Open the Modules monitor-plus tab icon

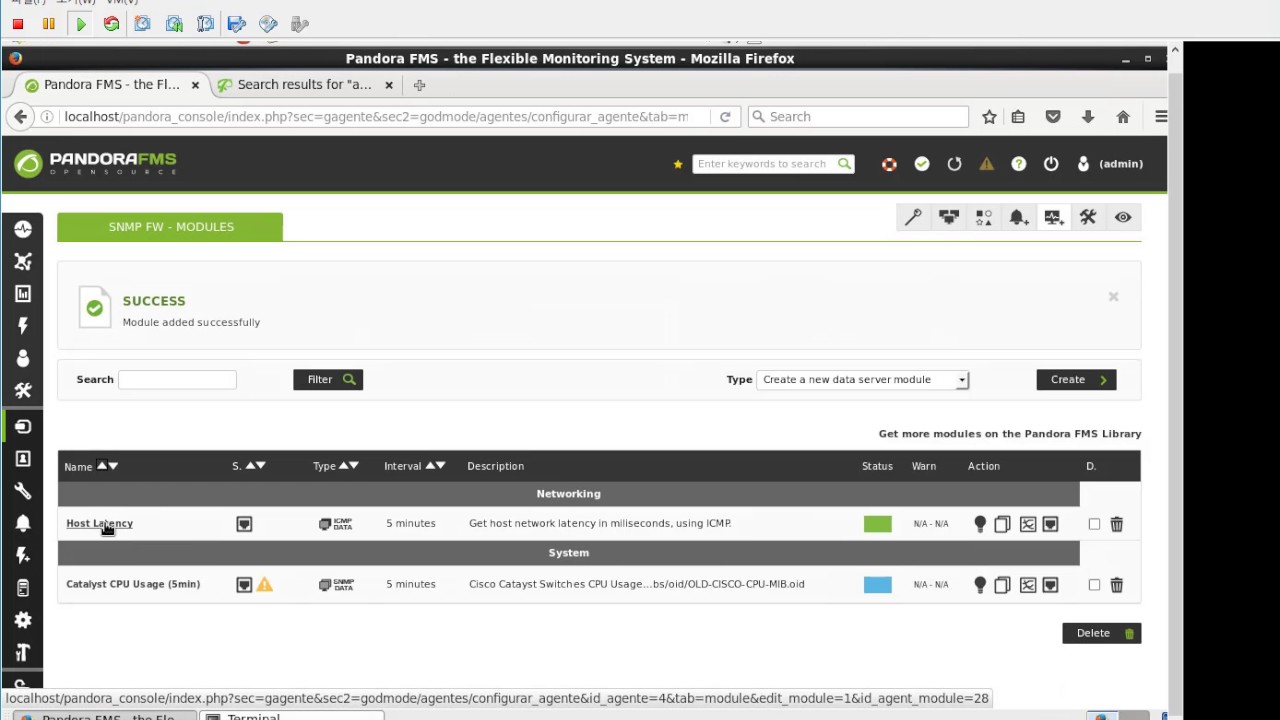(1053, 217)
